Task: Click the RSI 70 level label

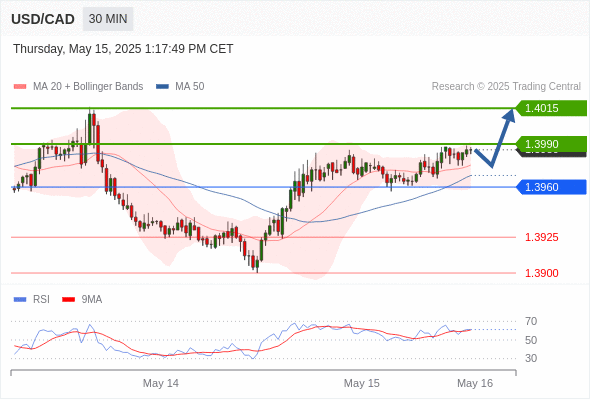Action: (x=531, y=322)
